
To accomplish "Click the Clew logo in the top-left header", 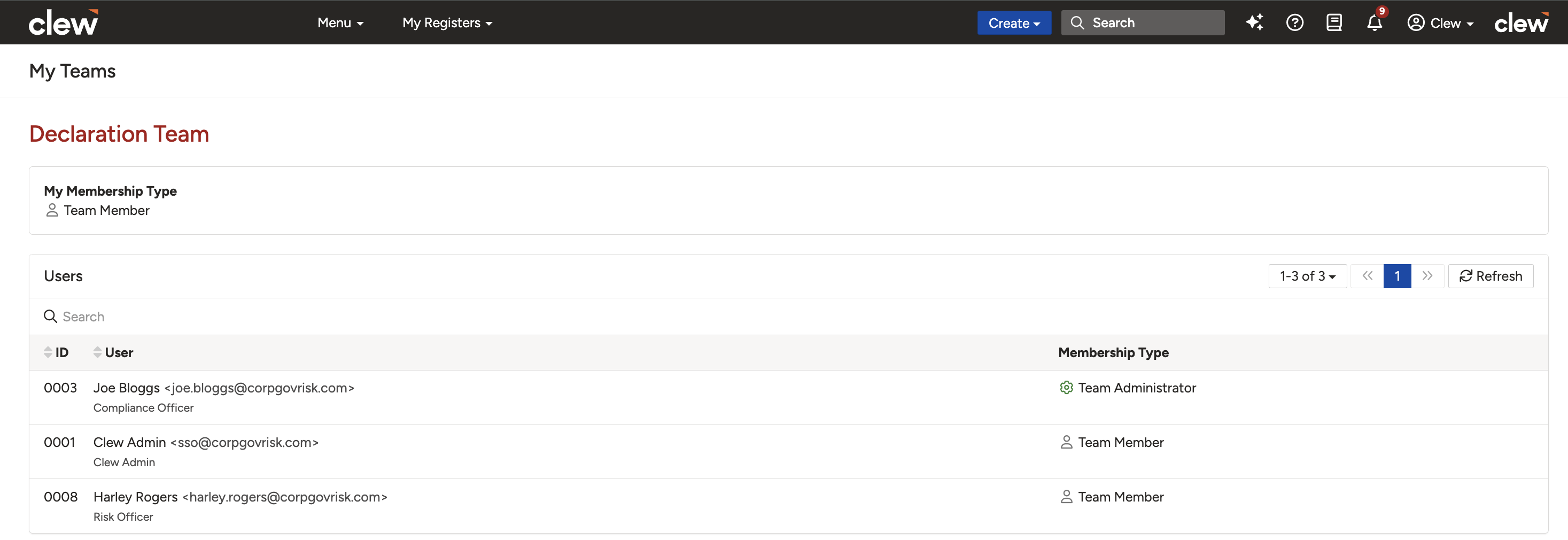I will pos(63,22).
